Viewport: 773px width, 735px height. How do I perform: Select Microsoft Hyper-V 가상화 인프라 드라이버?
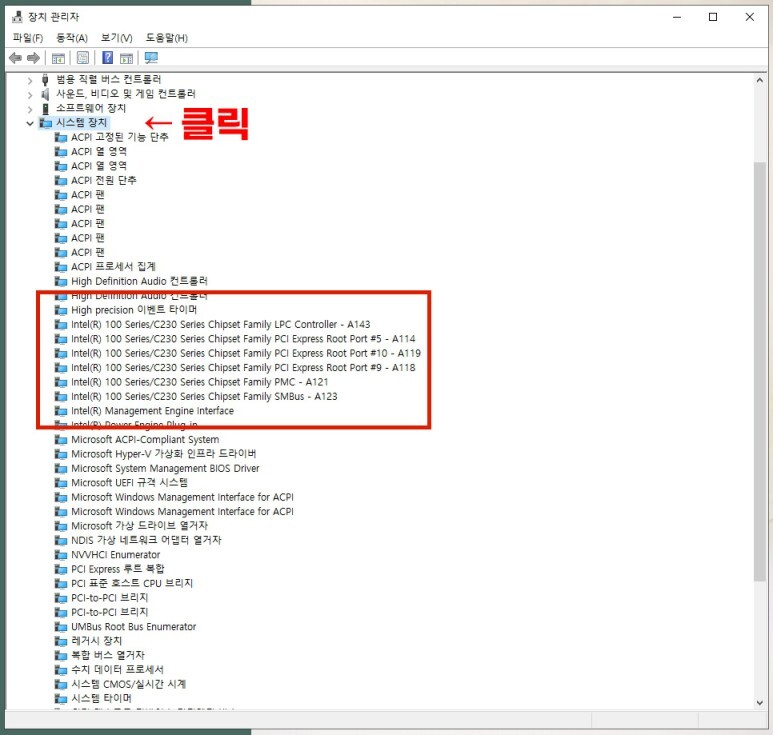click(164, 454)
